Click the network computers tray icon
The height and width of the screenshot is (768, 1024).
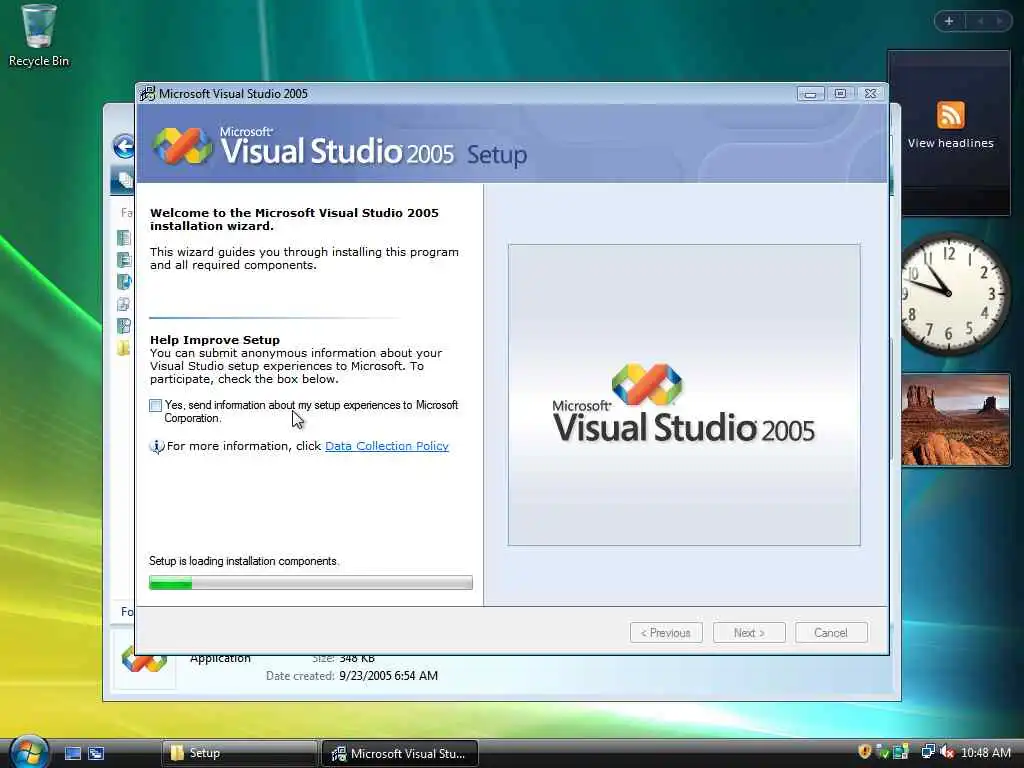928,752
